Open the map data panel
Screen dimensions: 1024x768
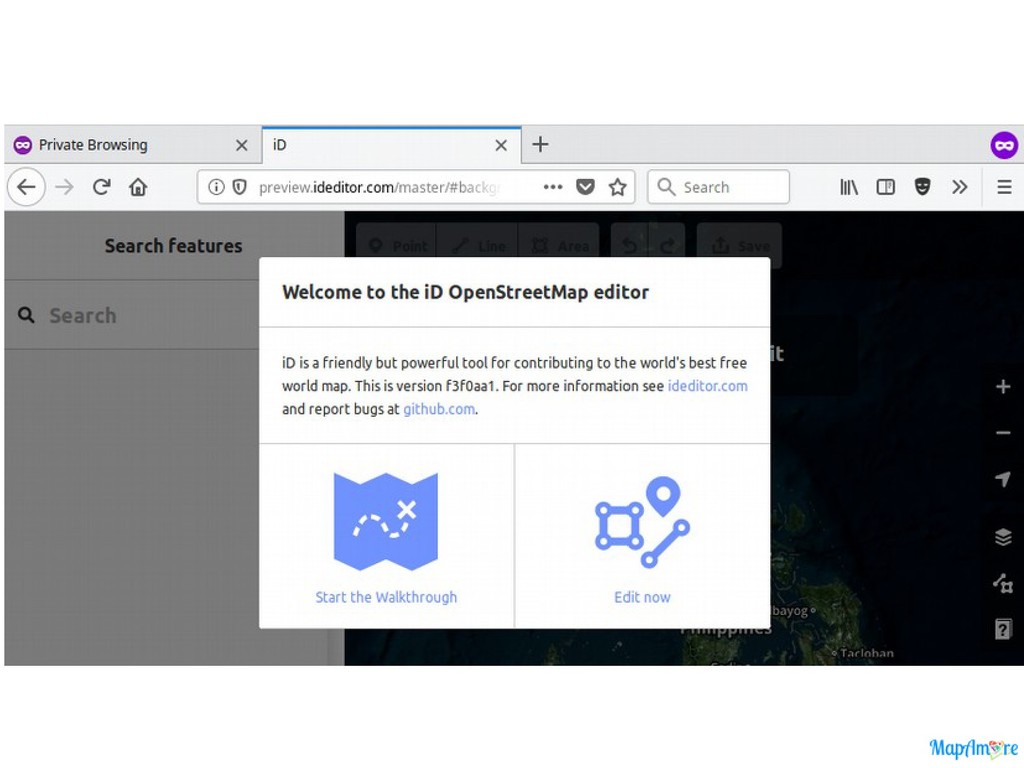coord(1003,583)
